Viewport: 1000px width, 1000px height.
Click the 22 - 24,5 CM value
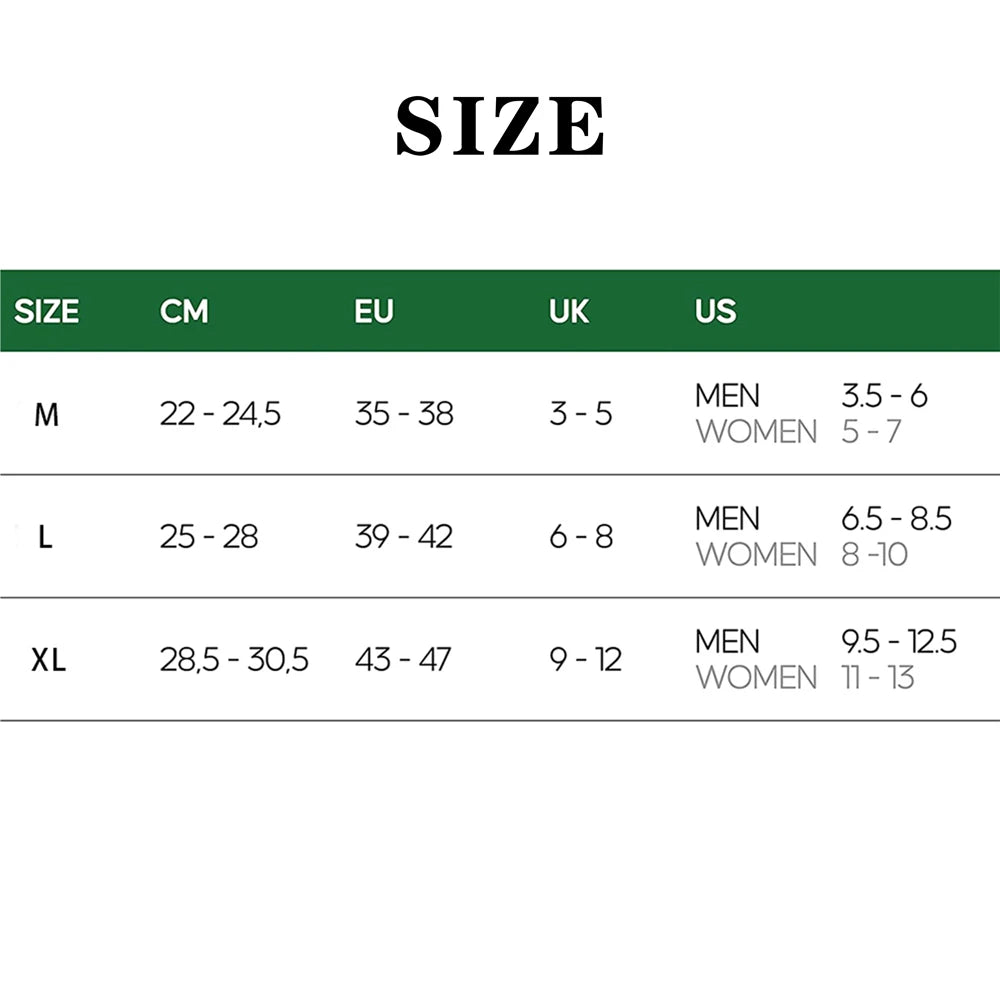tap(221, 414)
